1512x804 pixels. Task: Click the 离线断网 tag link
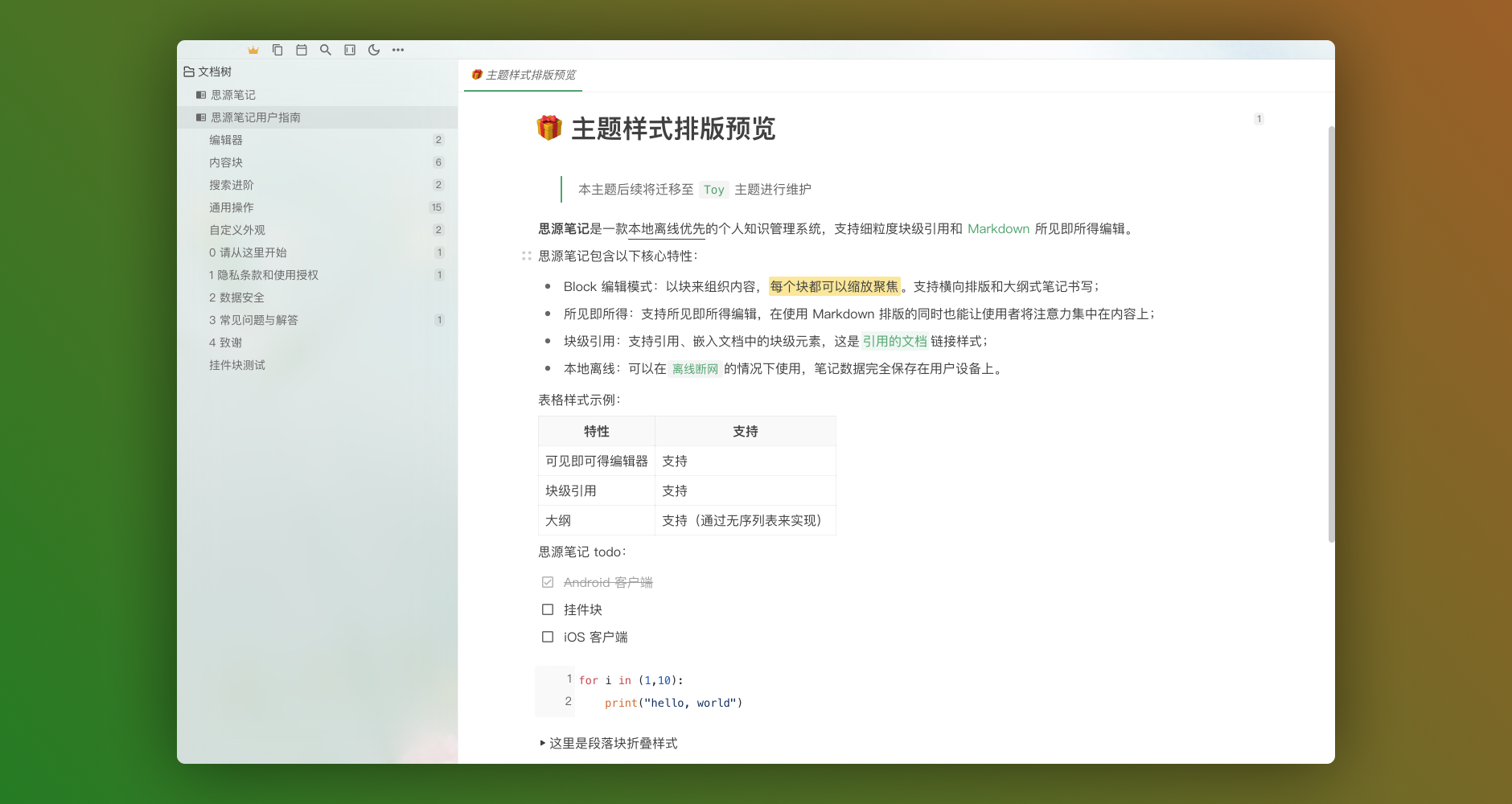click(x=695, y=369)
